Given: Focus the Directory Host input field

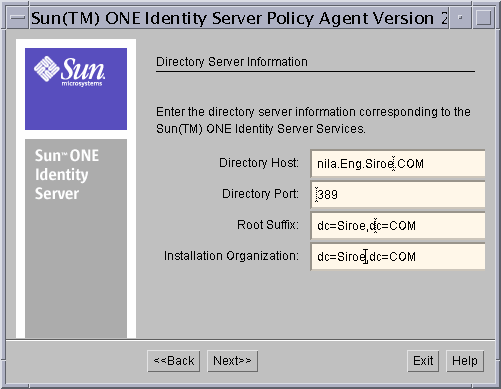Looking at the screenshot, I should point(398,163).
